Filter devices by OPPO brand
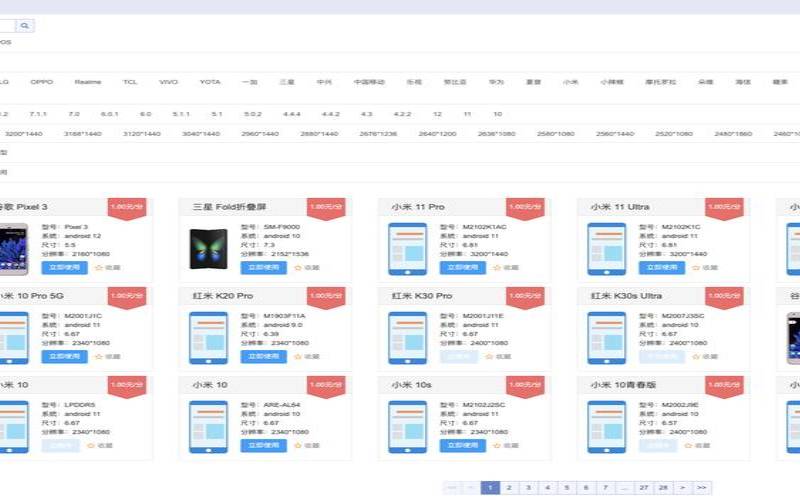This screenshot has height=500, width=800. point(42,82)
